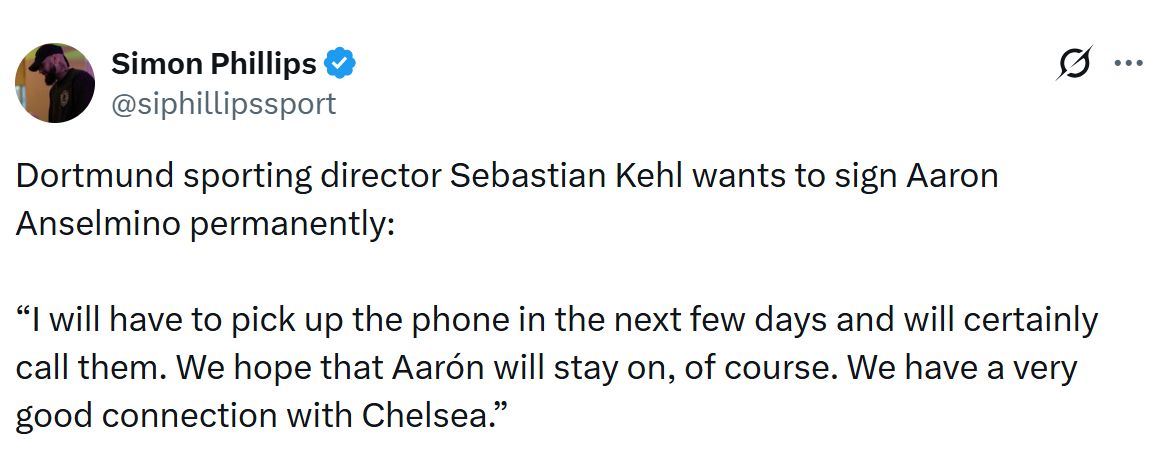Image resolution: width=1167 pixels, height=453 pixels.
Task: Open Simon Phillips profile picture
Action: (x=55, y=83)
